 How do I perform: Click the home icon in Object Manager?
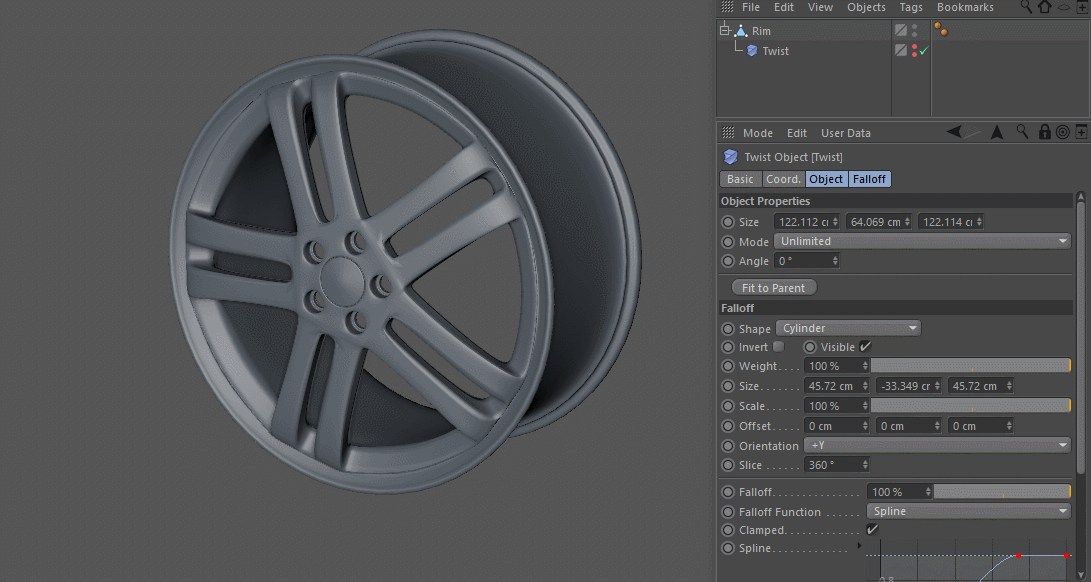coord(1045,7)
